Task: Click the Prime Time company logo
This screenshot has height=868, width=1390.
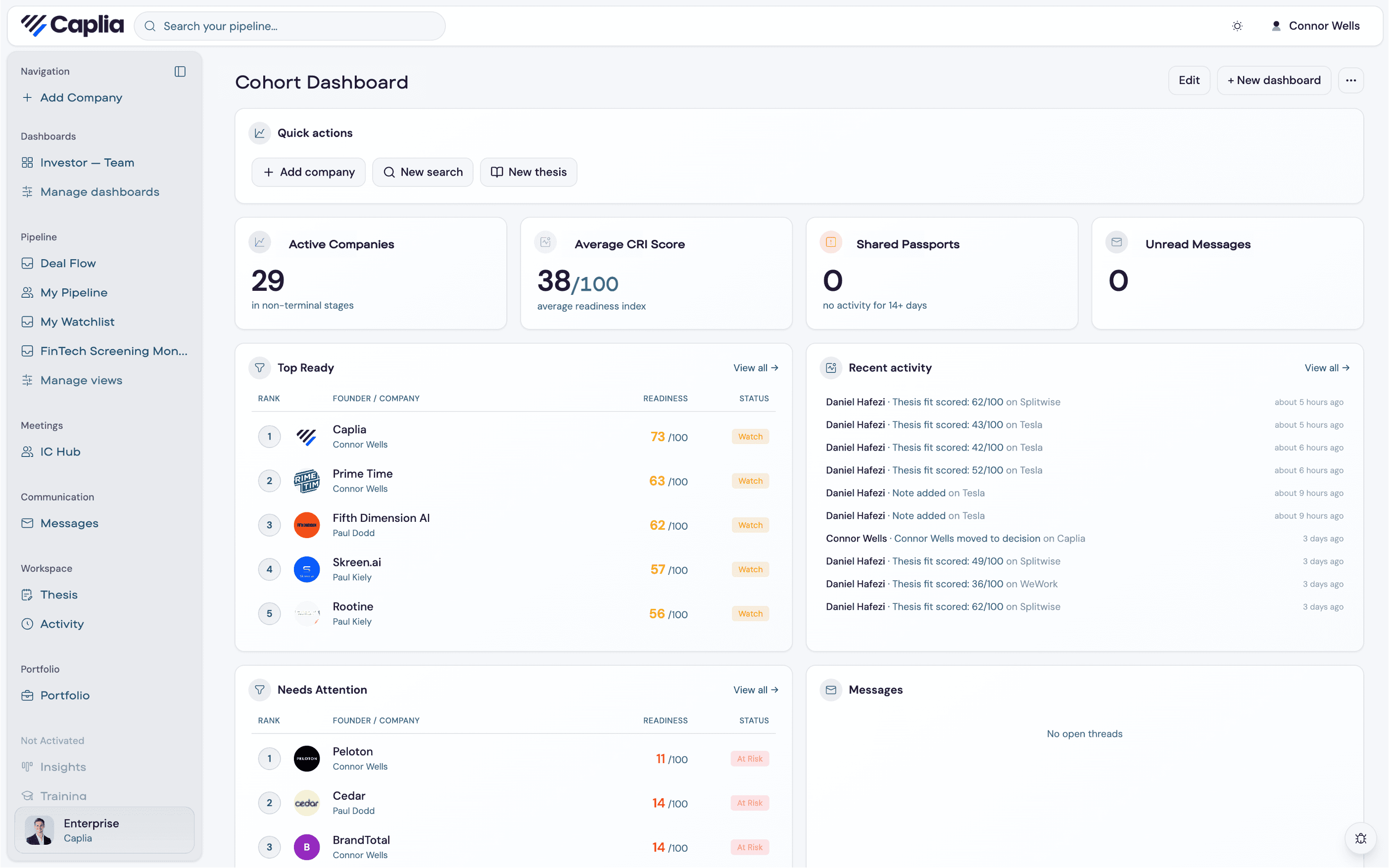Action: tap(307, 481)
